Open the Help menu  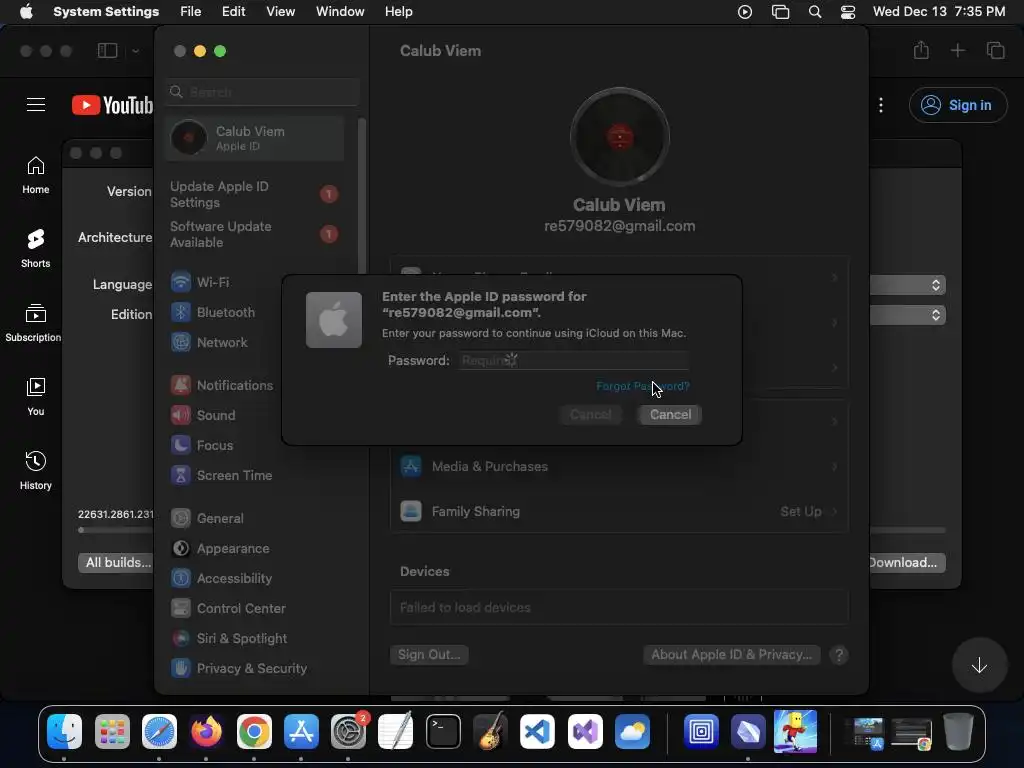(x=398, y=12)
